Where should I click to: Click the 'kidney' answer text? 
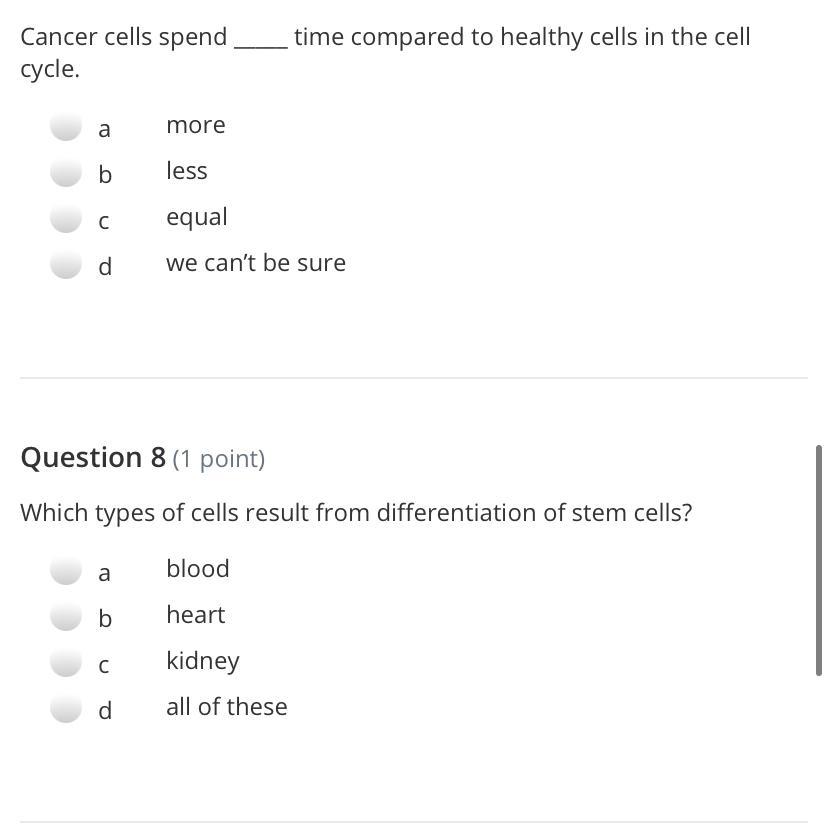[x=203, y=661]
